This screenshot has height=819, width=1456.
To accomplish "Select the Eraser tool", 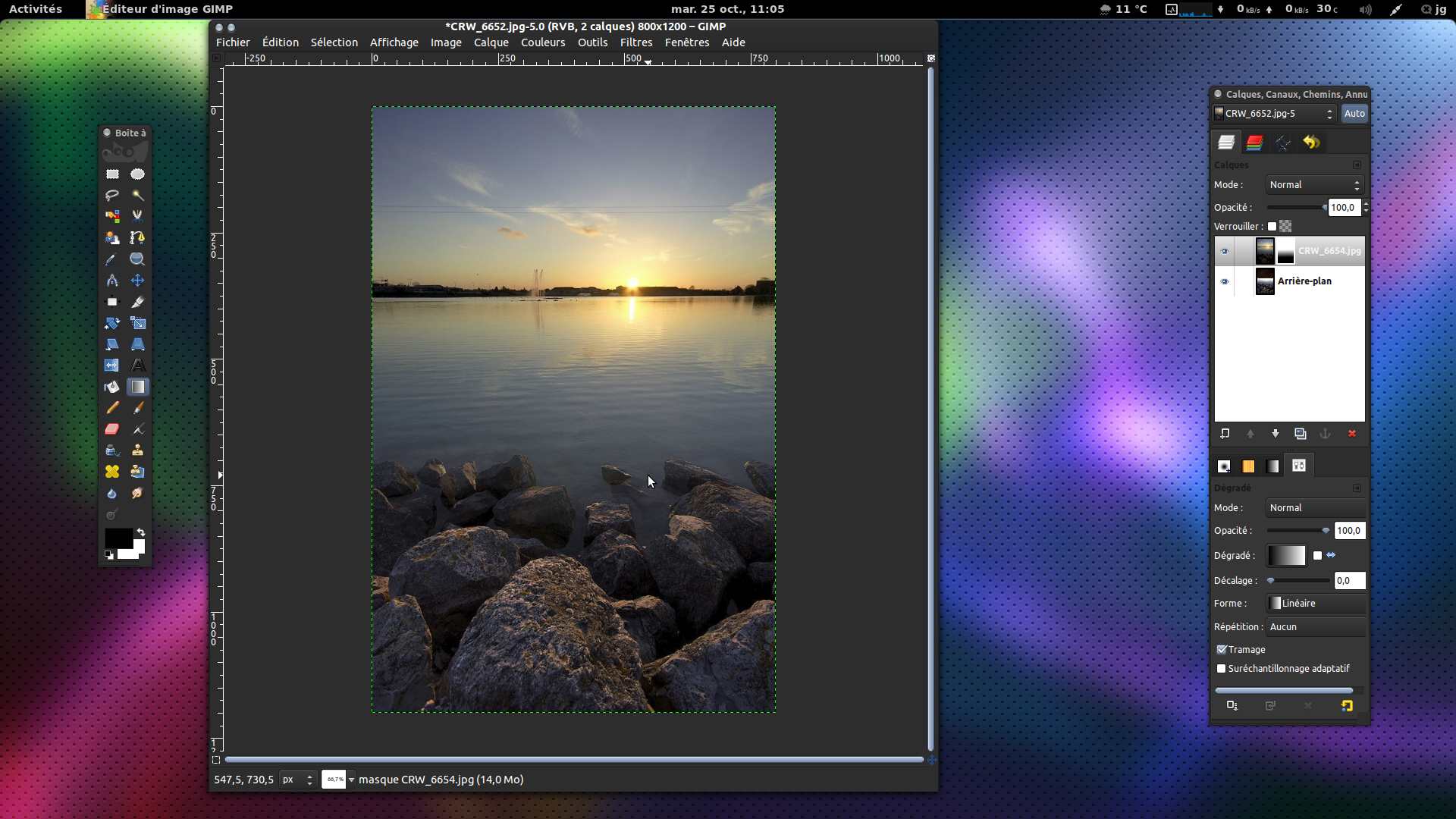I will pyautogui.click(x=112, y=429).
